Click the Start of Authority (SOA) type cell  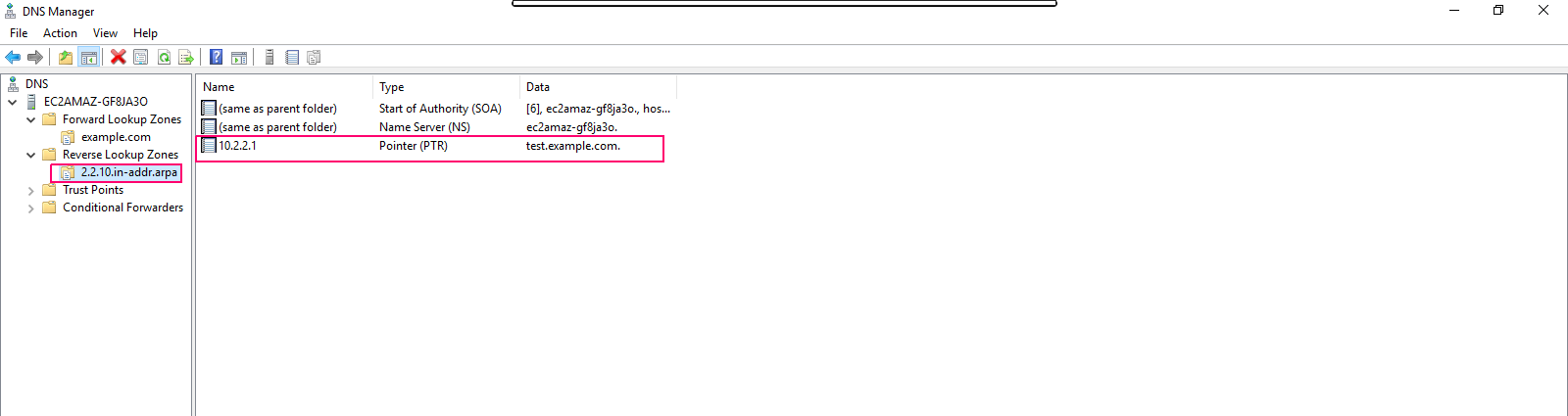[x=440, y=109]
